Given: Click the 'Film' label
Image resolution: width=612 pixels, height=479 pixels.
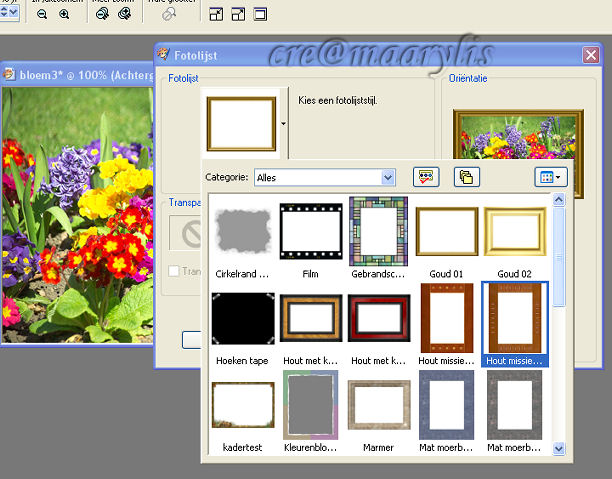Looking at the screenshot, I should pos(311,274).
